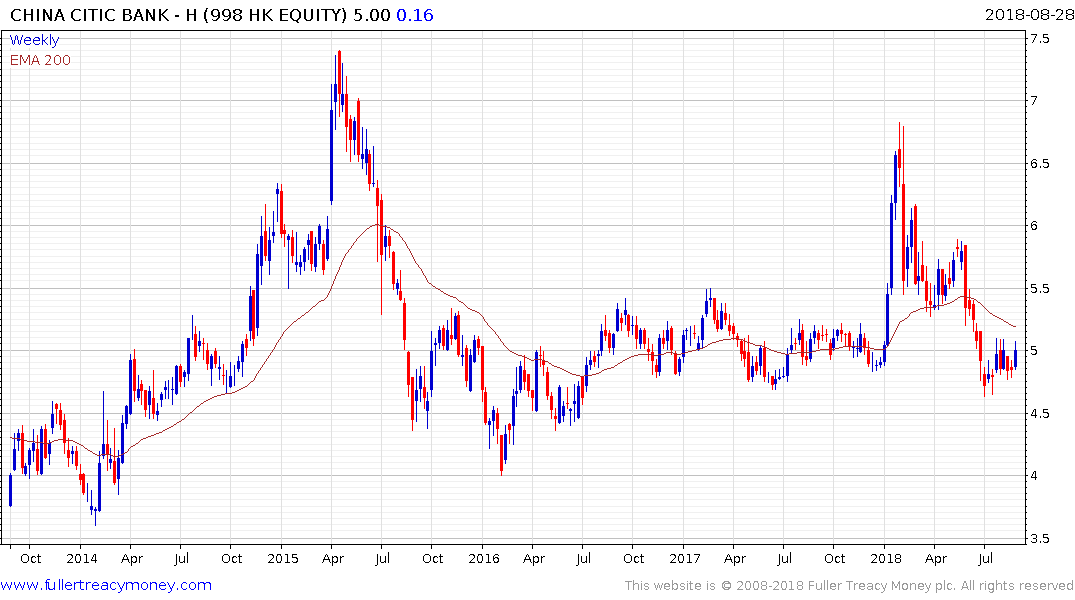Select the 'Weekly' interval label
Viewport: 1075px width, 600px height.
pos(34,40)
